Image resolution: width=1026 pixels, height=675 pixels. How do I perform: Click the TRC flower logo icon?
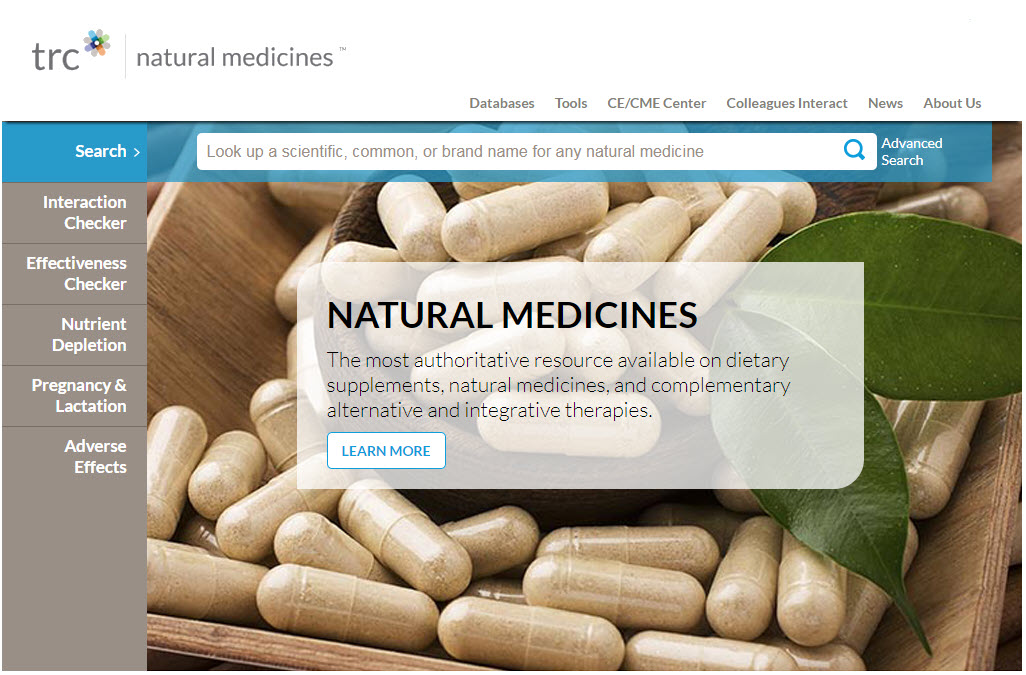point(97,43)
